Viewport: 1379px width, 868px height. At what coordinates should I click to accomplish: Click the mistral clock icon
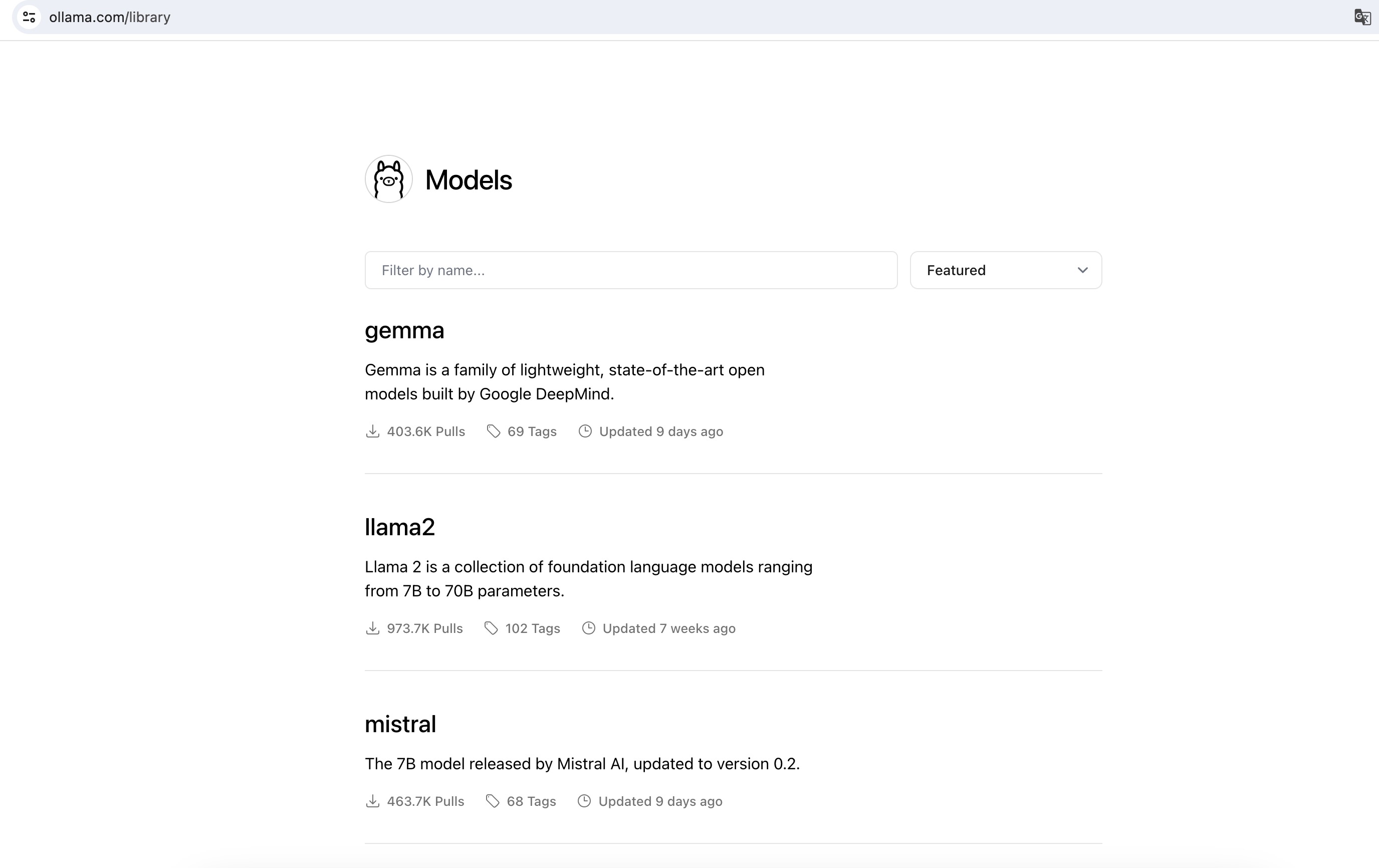tap(584, 801)
